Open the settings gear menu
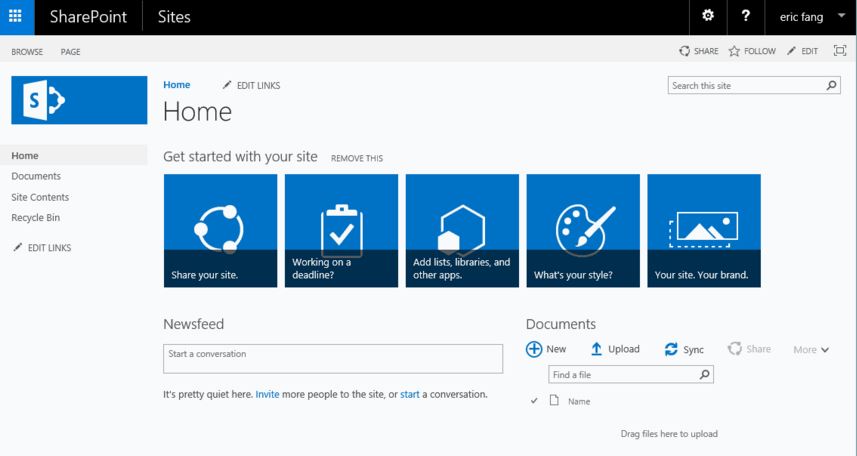This screenshot has width=857, height=456. pos(708,16)
